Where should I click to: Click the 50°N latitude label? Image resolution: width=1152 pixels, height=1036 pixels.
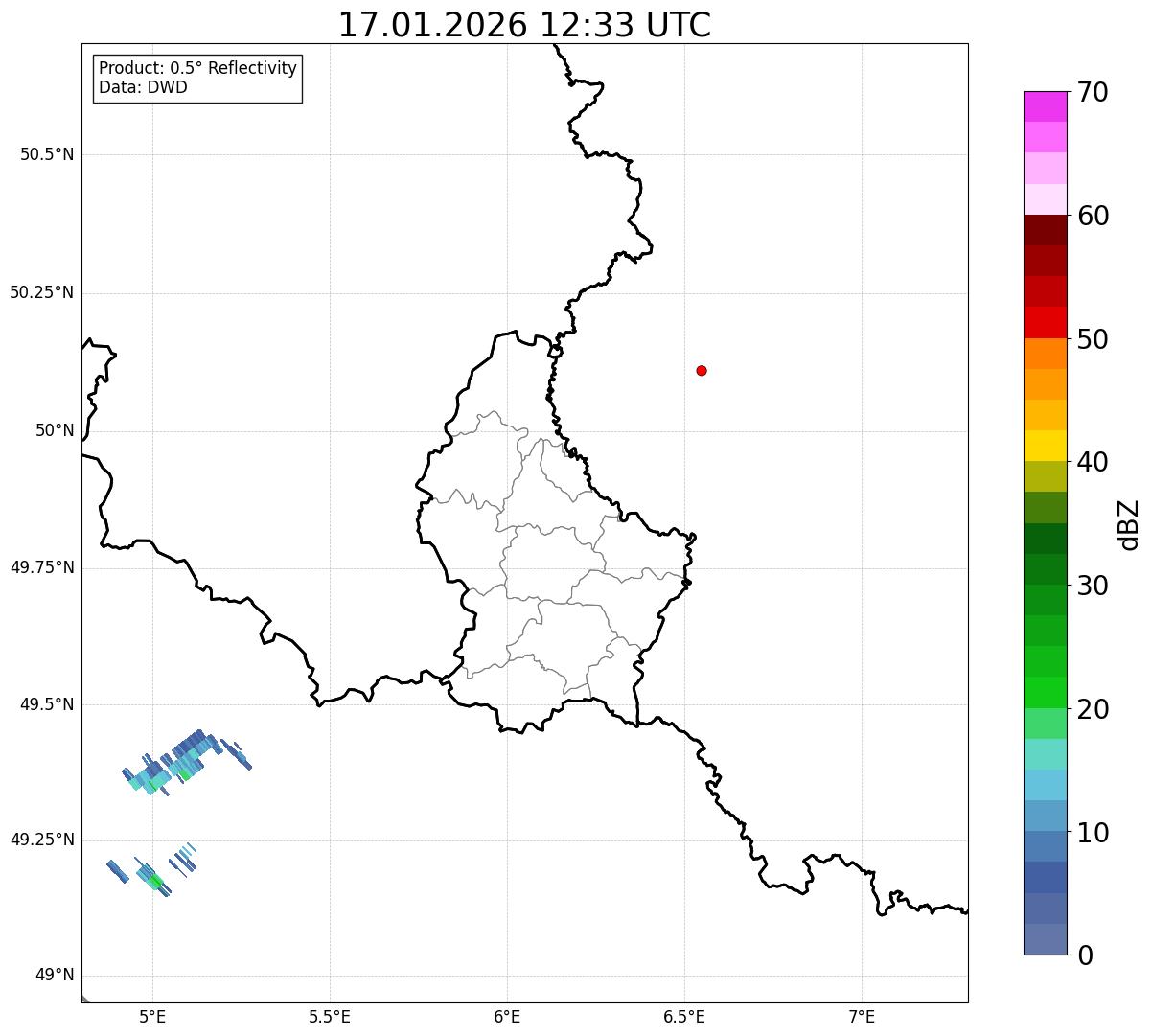click(x=55, y=430)
